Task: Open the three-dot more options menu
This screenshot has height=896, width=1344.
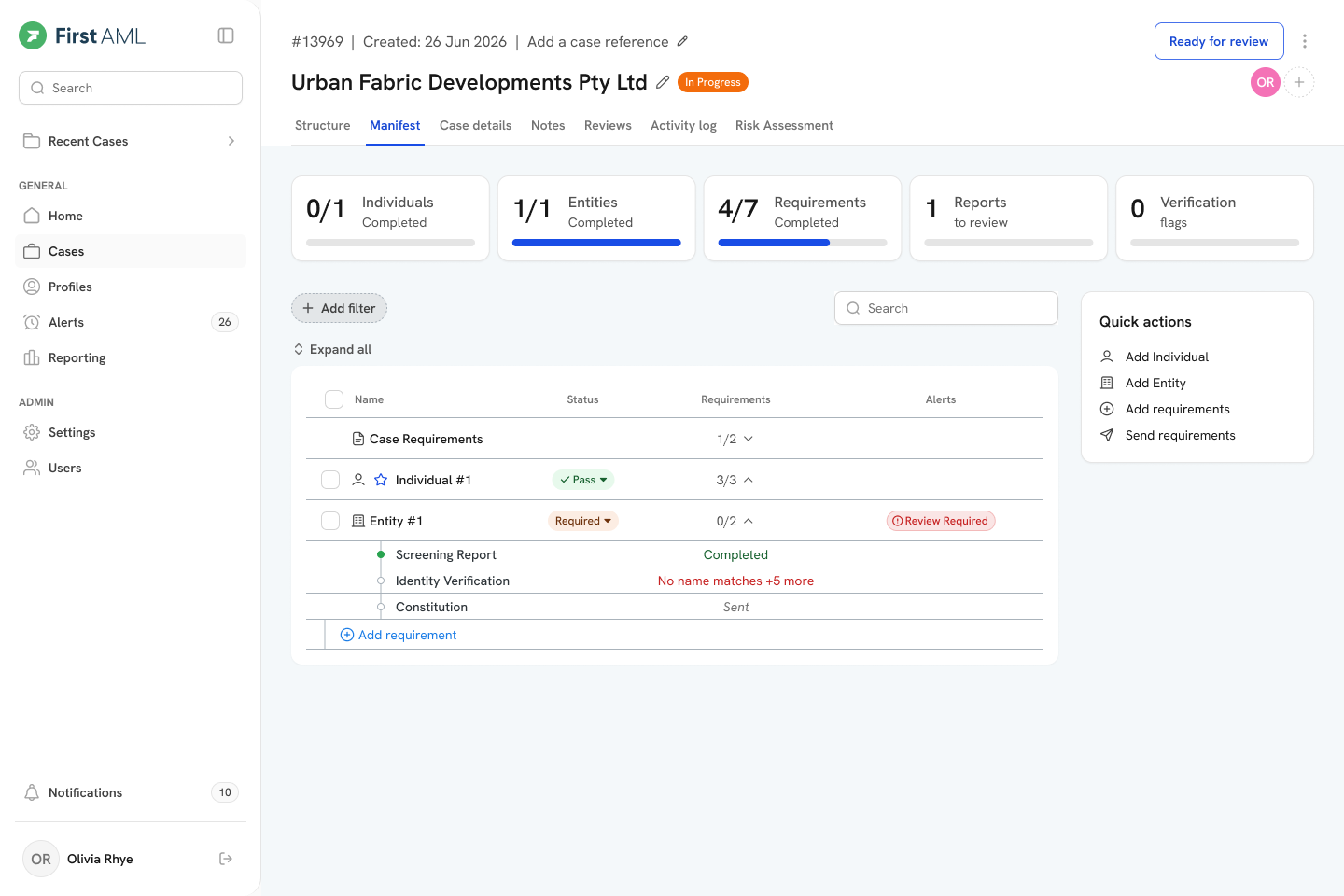Action: click(x=1305, y=41)
